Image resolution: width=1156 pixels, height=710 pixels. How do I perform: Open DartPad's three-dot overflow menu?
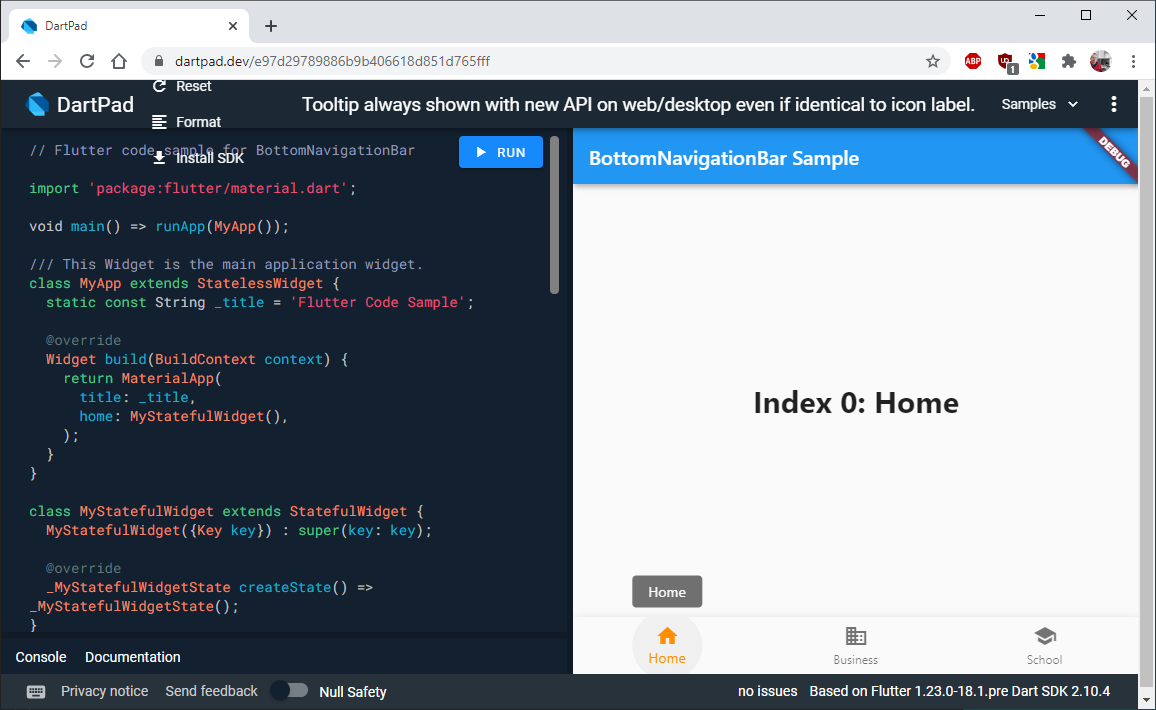click(x=1113, y=103)
